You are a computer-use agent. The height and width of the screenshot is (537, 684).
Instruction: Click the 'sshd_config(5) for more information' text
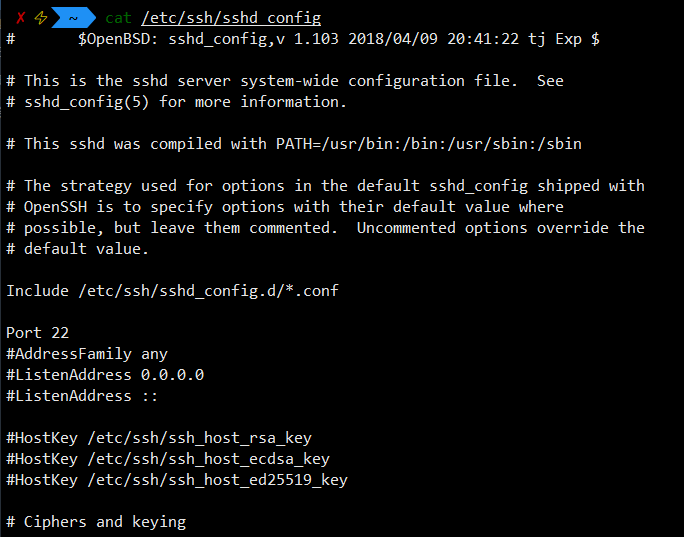tap(185, 102)
